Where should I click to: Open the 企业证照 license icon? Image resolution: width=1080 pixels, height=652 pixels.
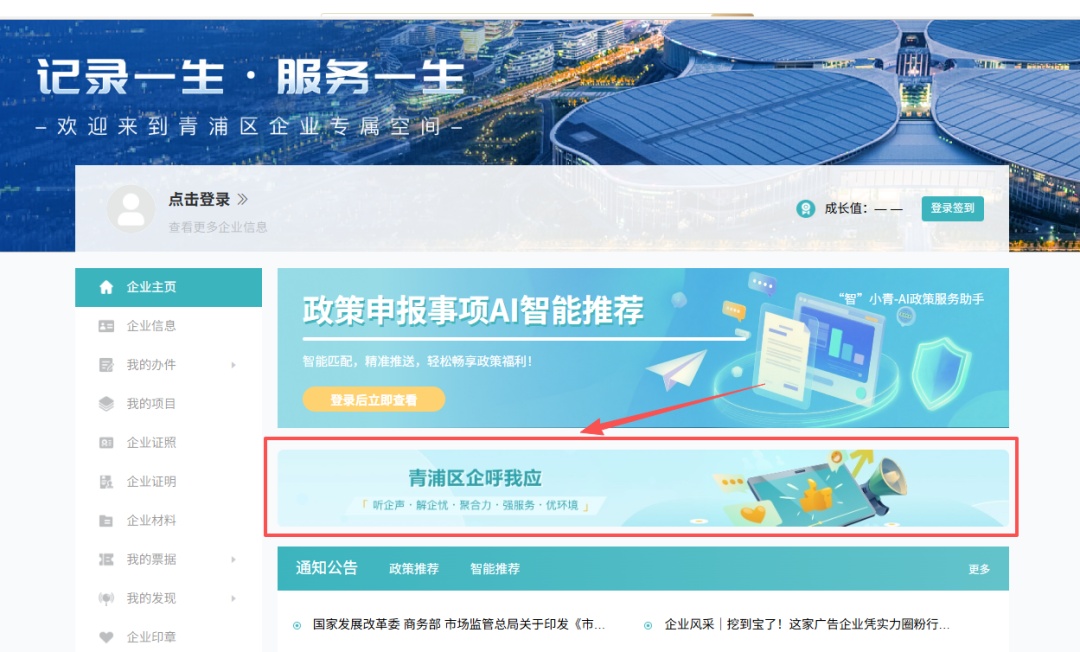point(106,443)
